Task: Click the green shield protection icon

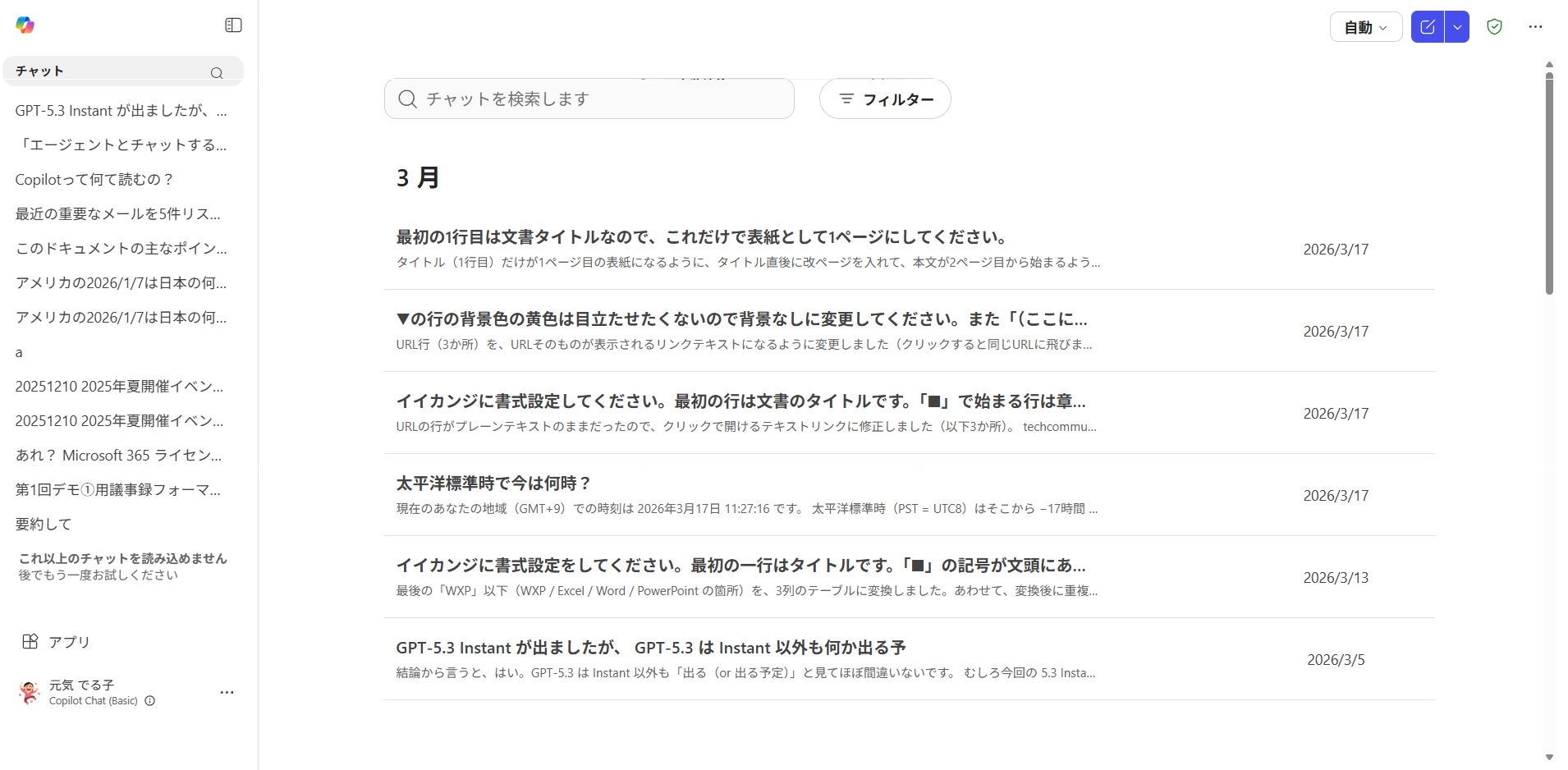Action: pyautogui.click(x=1494, y=27)
